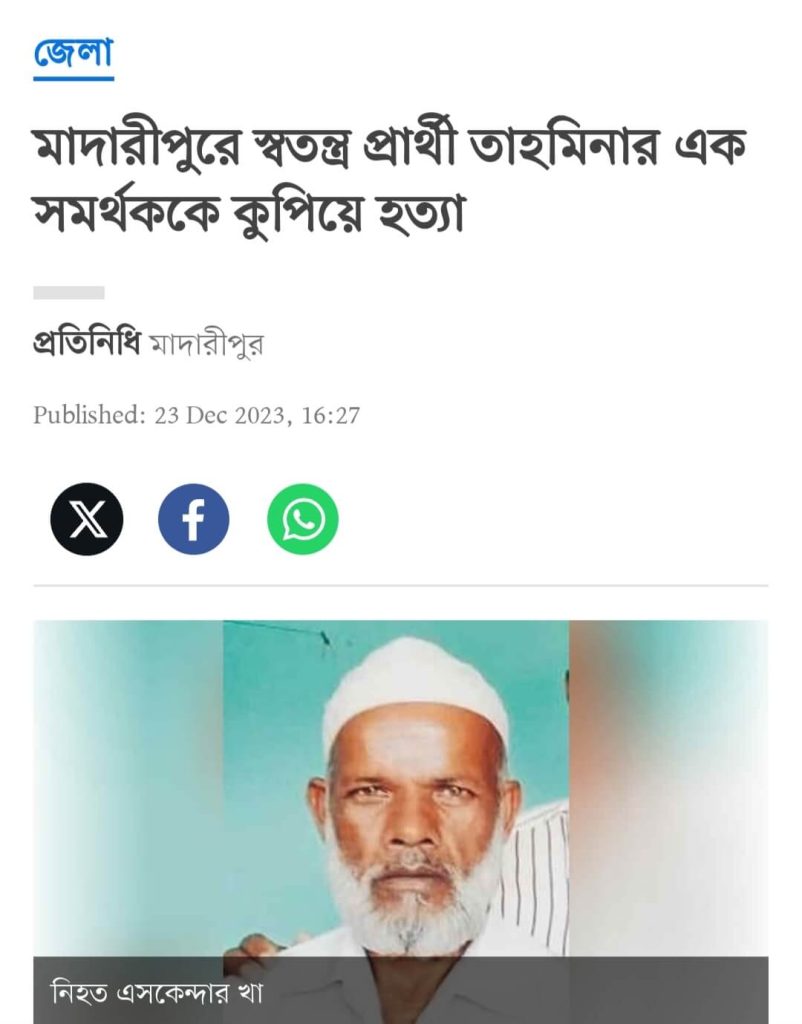The height and width of the screenshot is (1024, 802).
Task: Click the caption নিহত এসকেন্দার খা
Action: [157, 993]
